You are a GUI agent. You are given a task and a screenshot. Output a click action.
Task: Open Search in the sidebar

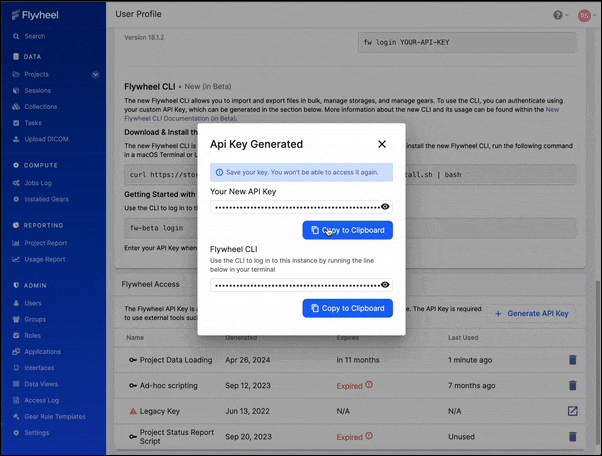point(35,36)
